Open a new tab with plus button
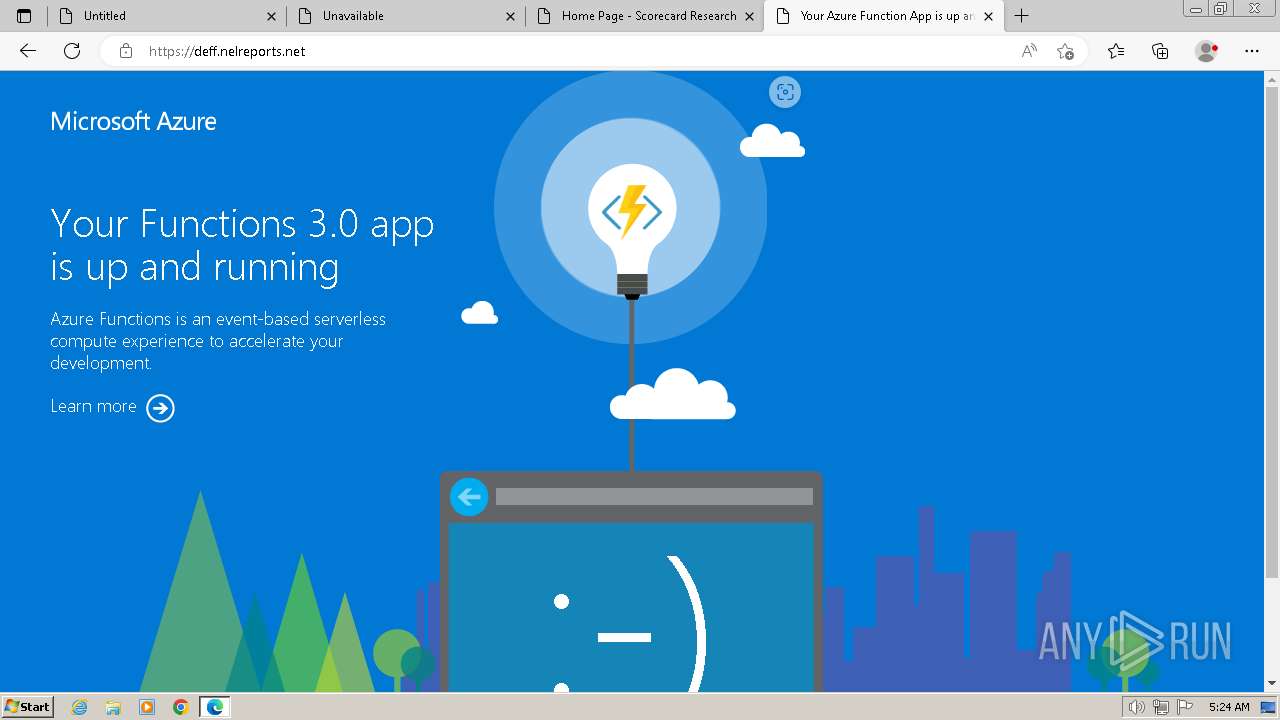Screen dimensions: 1280x720 (1021, 16)
